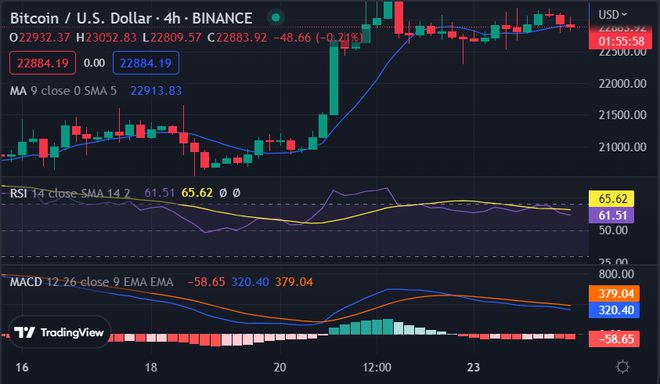Click the green market status dot

tap(276, 18)
